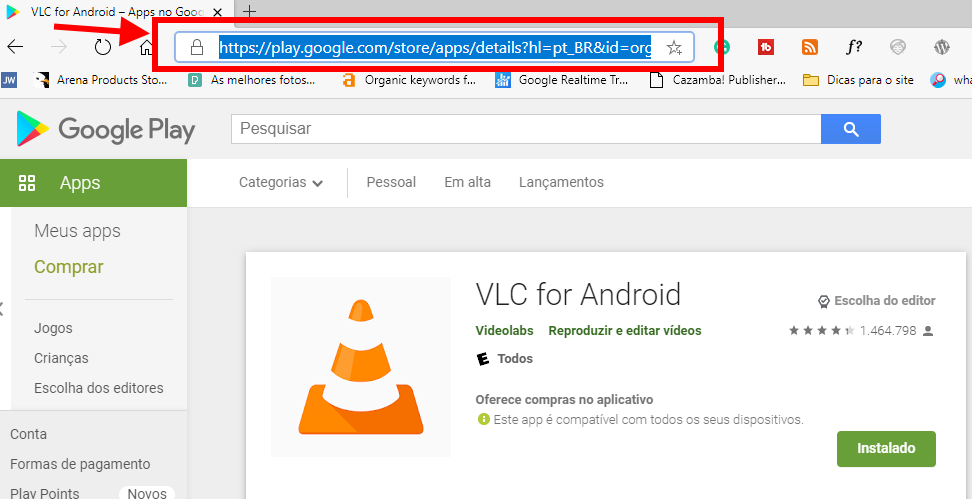972x499 pixels.
Task: Click the VLC for Android title text
Action: click(x=578, y=294)
